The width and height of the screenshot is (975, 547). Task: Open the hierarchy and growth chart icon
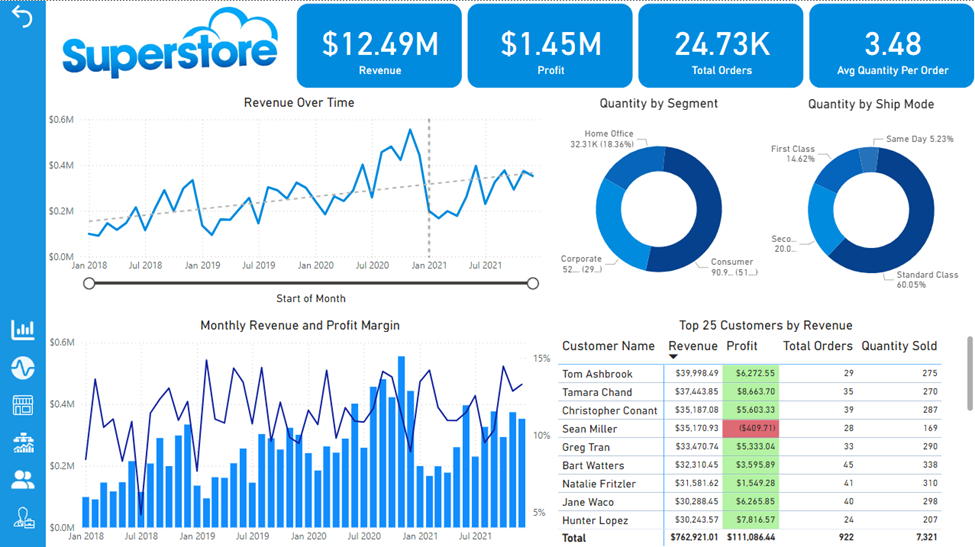[x=22, y=443]
